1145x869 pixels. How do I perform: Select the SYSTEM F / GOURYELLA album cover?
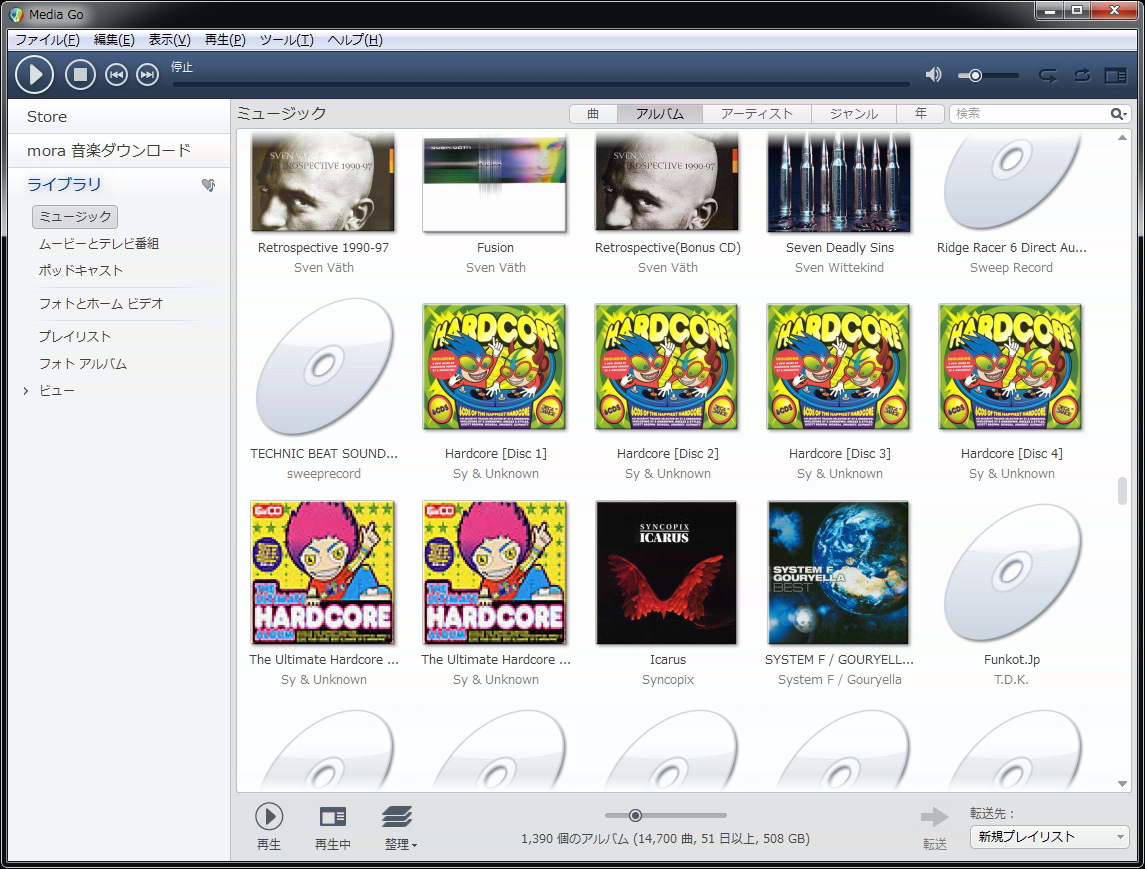pyautogui.click(x=838, y=573)
